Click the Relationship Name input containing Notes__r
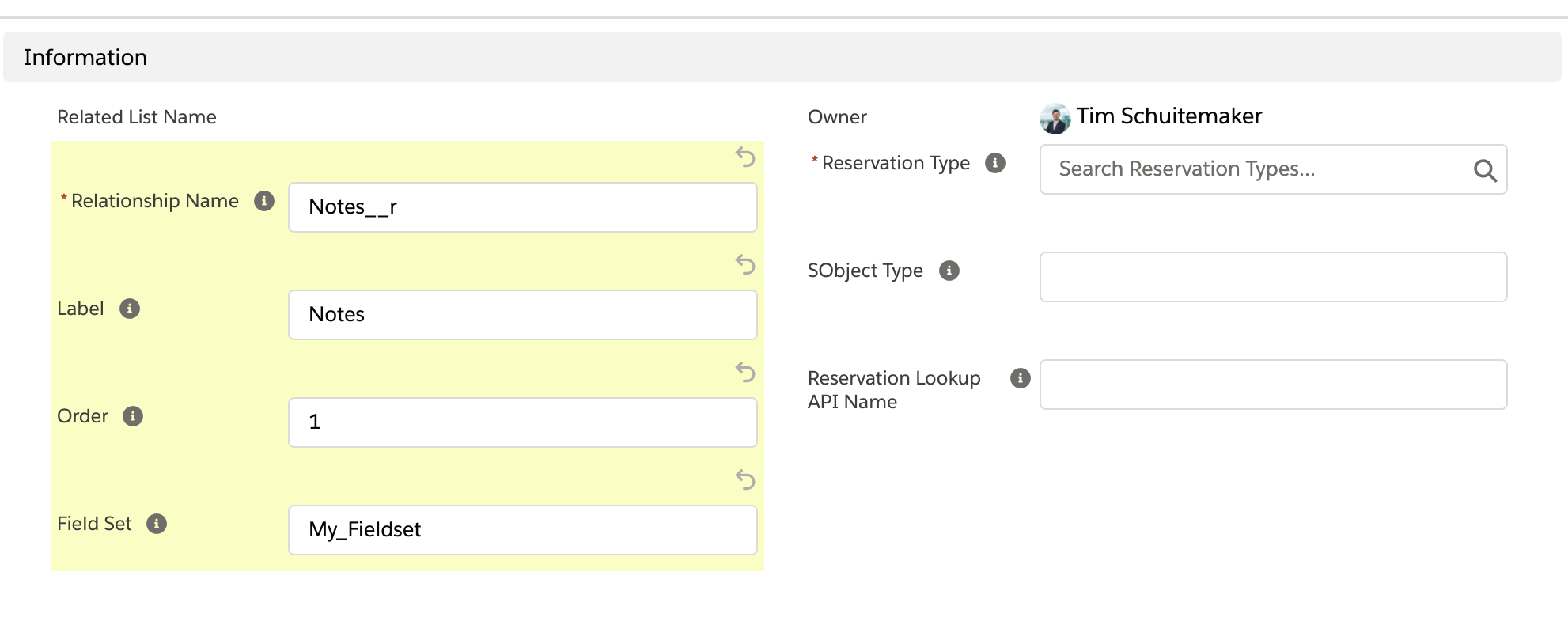This screenshot has height=644, width=1568. pyautogui.click(x=522, y=207)
